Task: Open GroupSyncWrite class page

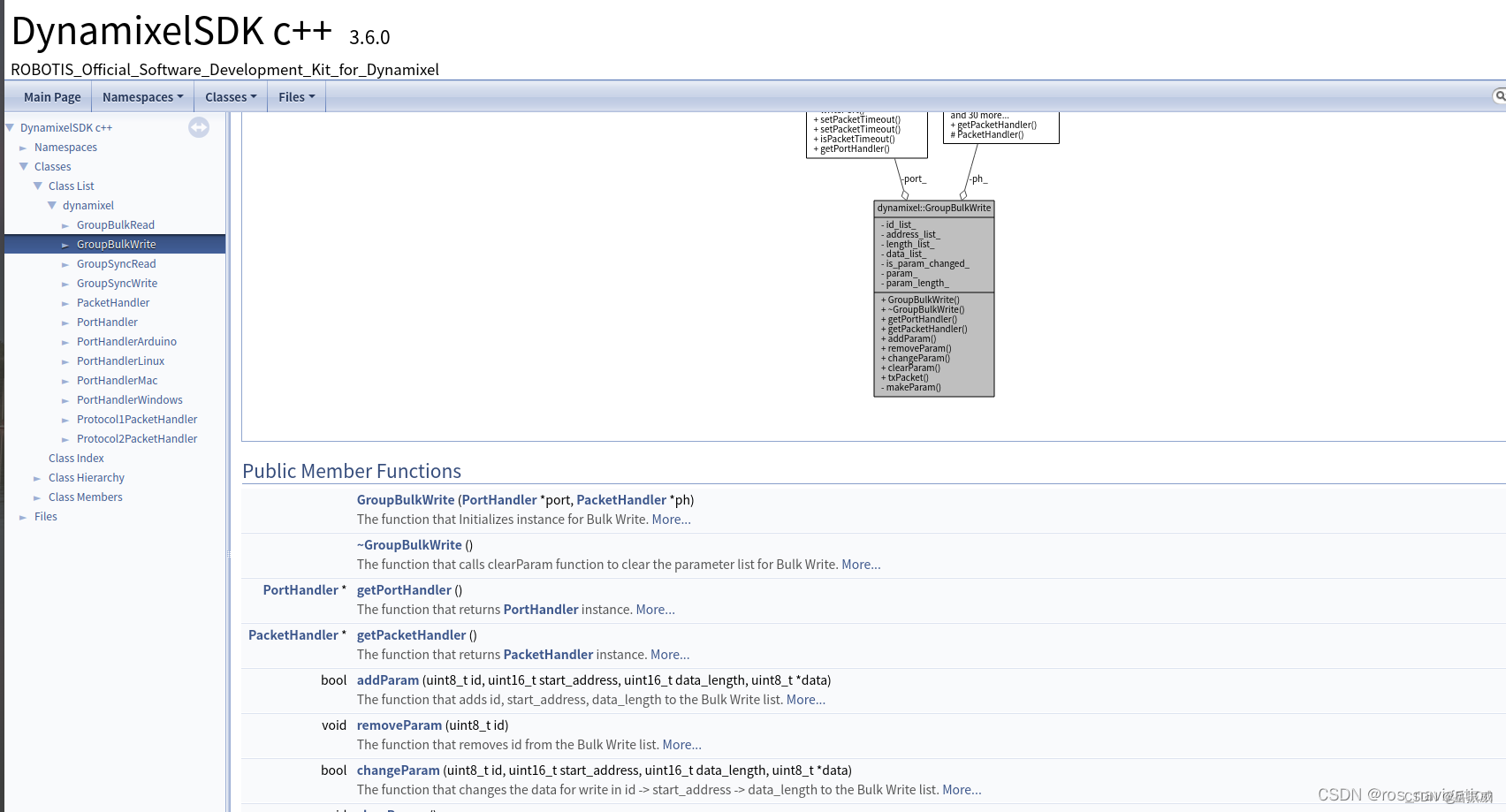Action: tap(117, 284)
